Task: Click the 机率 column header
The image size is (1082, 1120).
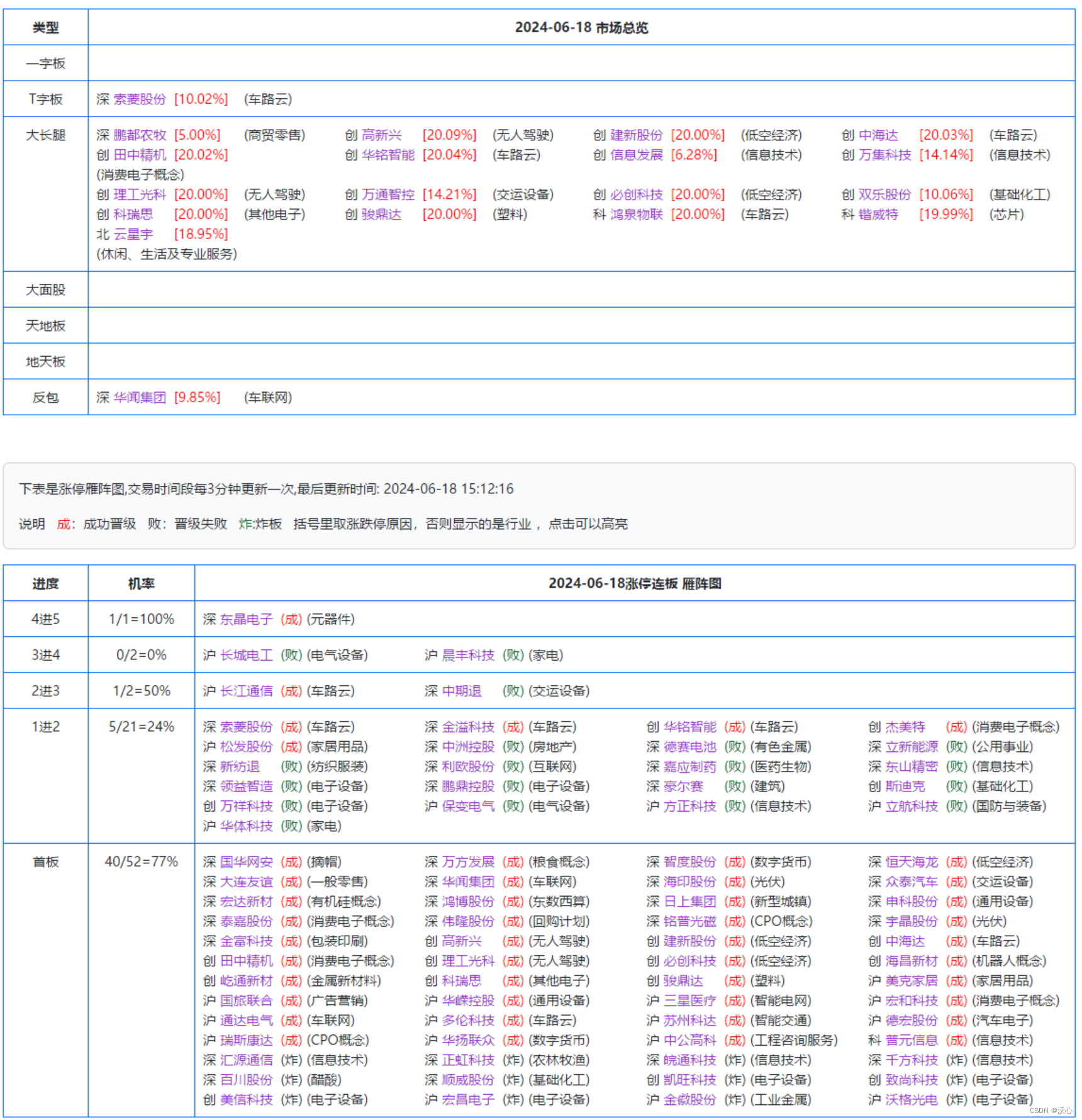Action: [141, 583]
